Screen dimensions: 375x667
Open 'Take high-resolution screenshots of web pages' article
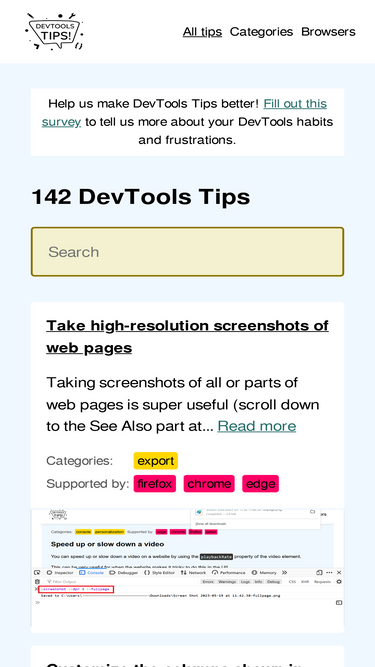[x=187, y=337]
